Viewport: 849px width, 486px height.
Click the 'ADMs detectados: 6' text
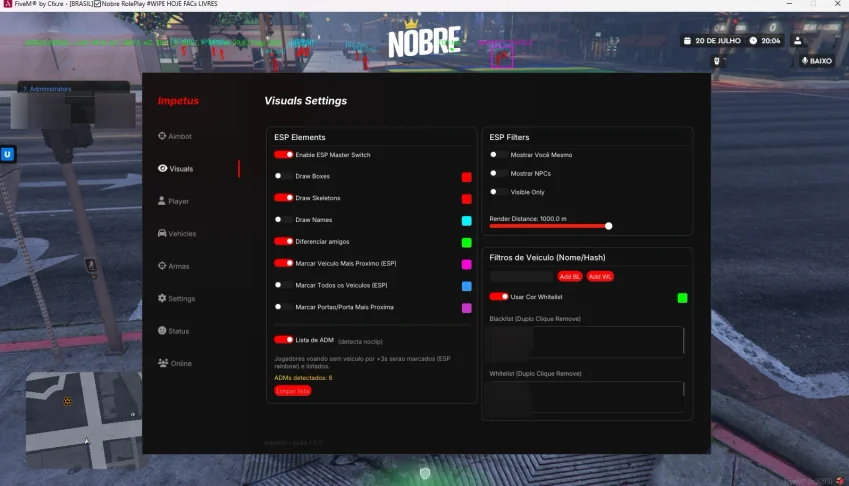[x=303, y=378]
